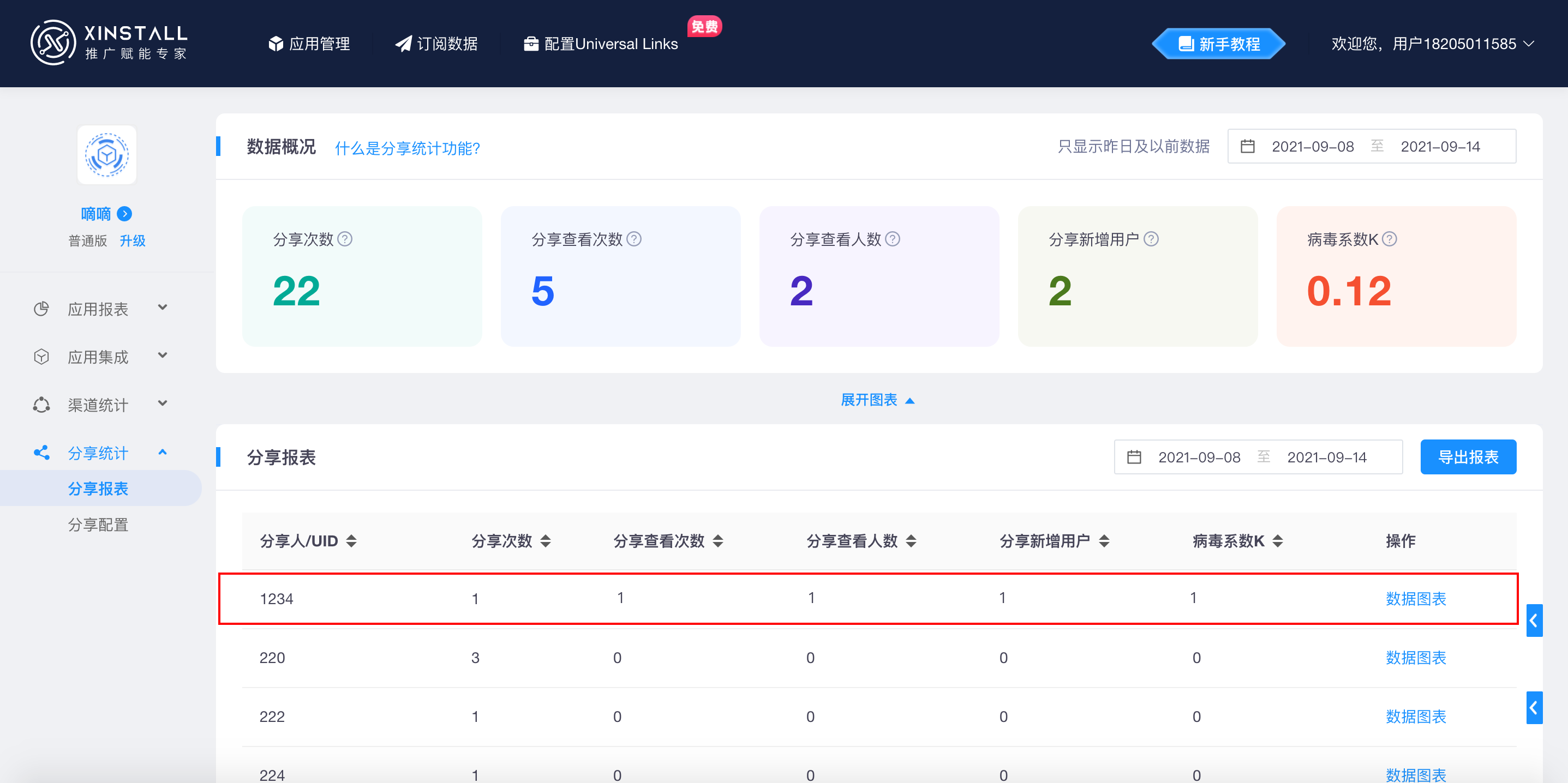This screenshot has width=1568, height=783.
Task: Click the 导出报表 button
Action: click(x=1468, y=457)
